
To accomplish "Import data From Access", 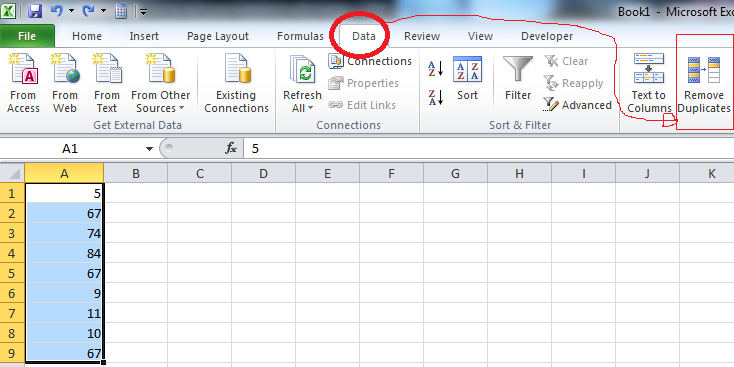I will (23, 83).
